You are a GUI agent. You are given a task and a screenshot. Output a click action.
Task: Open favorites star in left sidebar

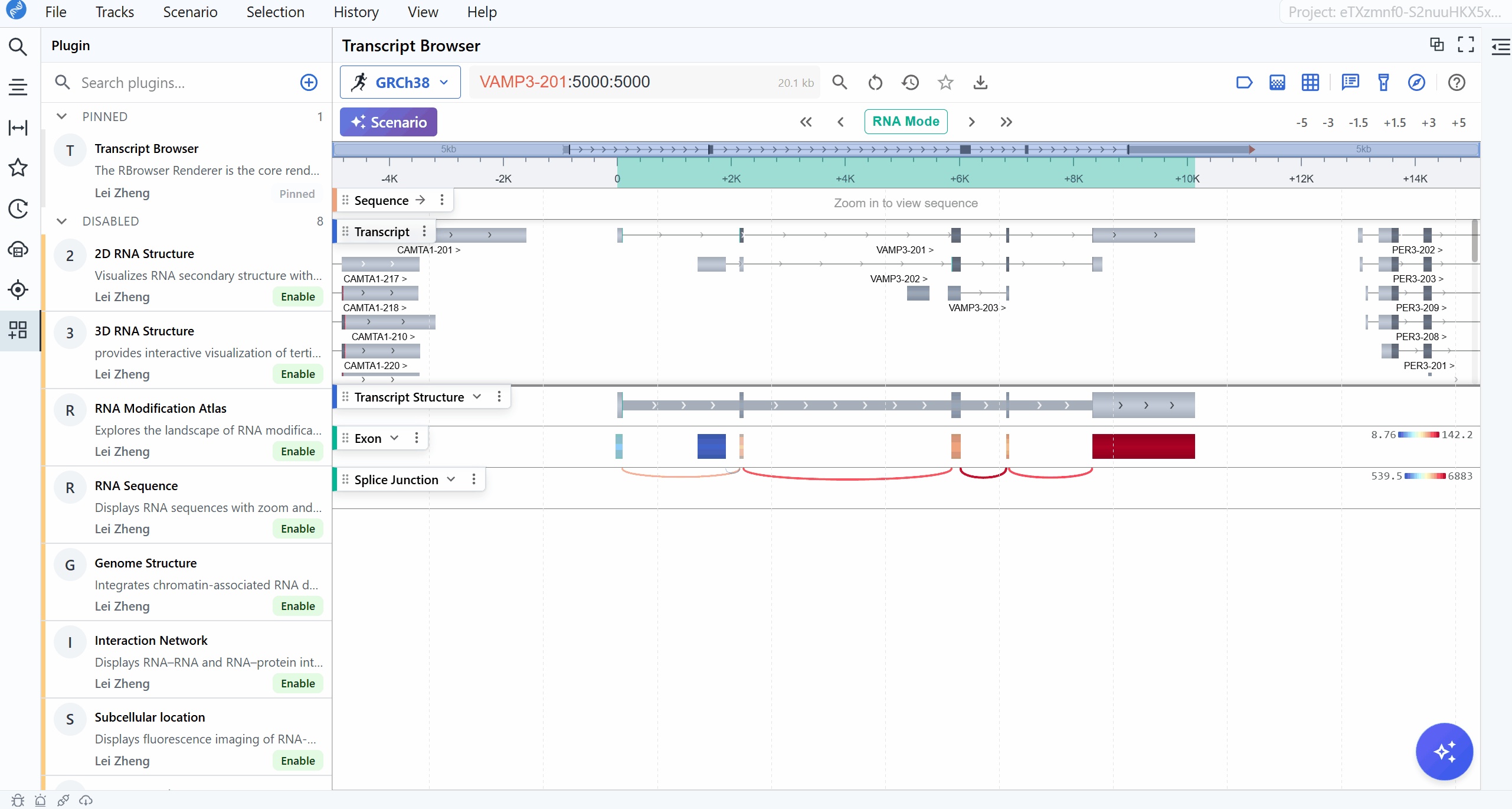pos(18,168)
